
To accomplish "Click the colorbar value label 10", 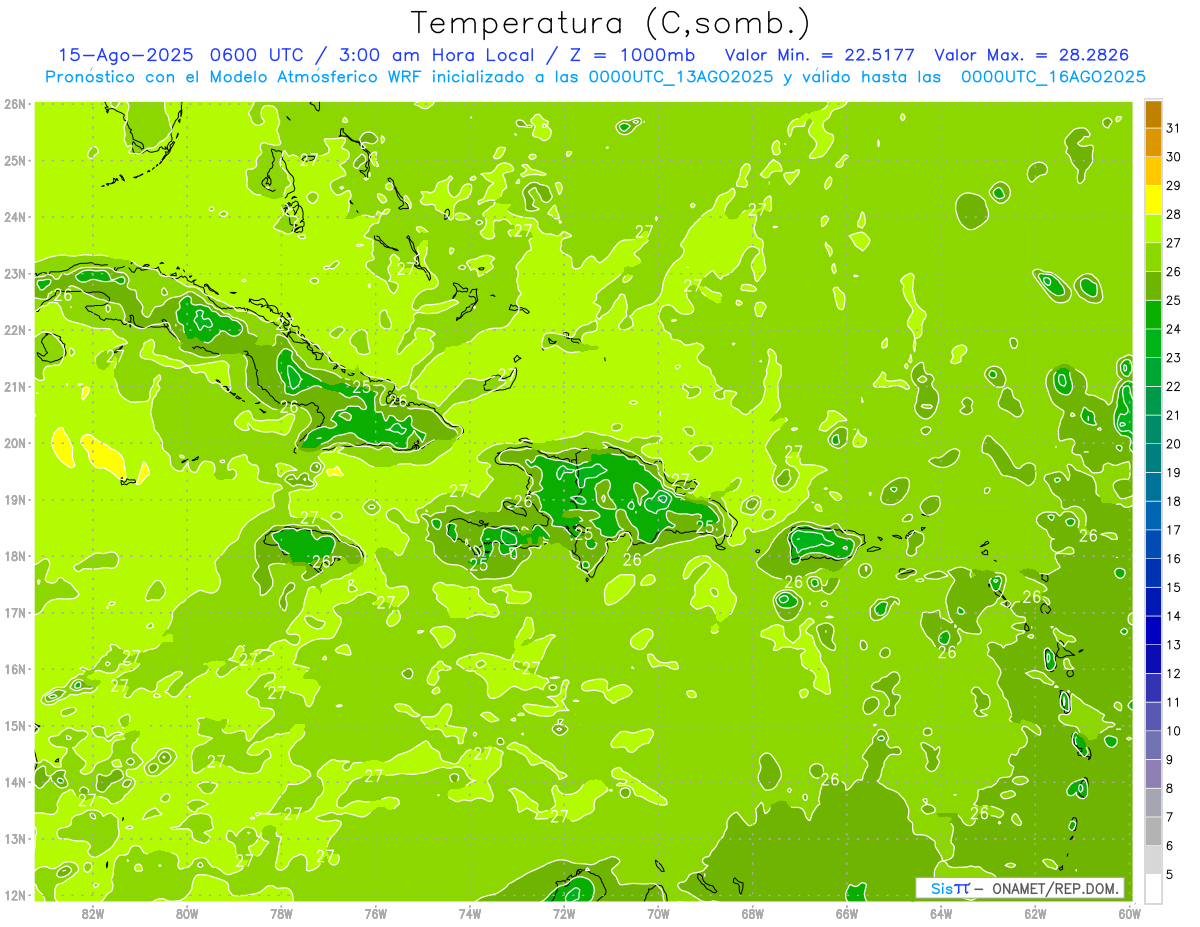I will 1174,731.
